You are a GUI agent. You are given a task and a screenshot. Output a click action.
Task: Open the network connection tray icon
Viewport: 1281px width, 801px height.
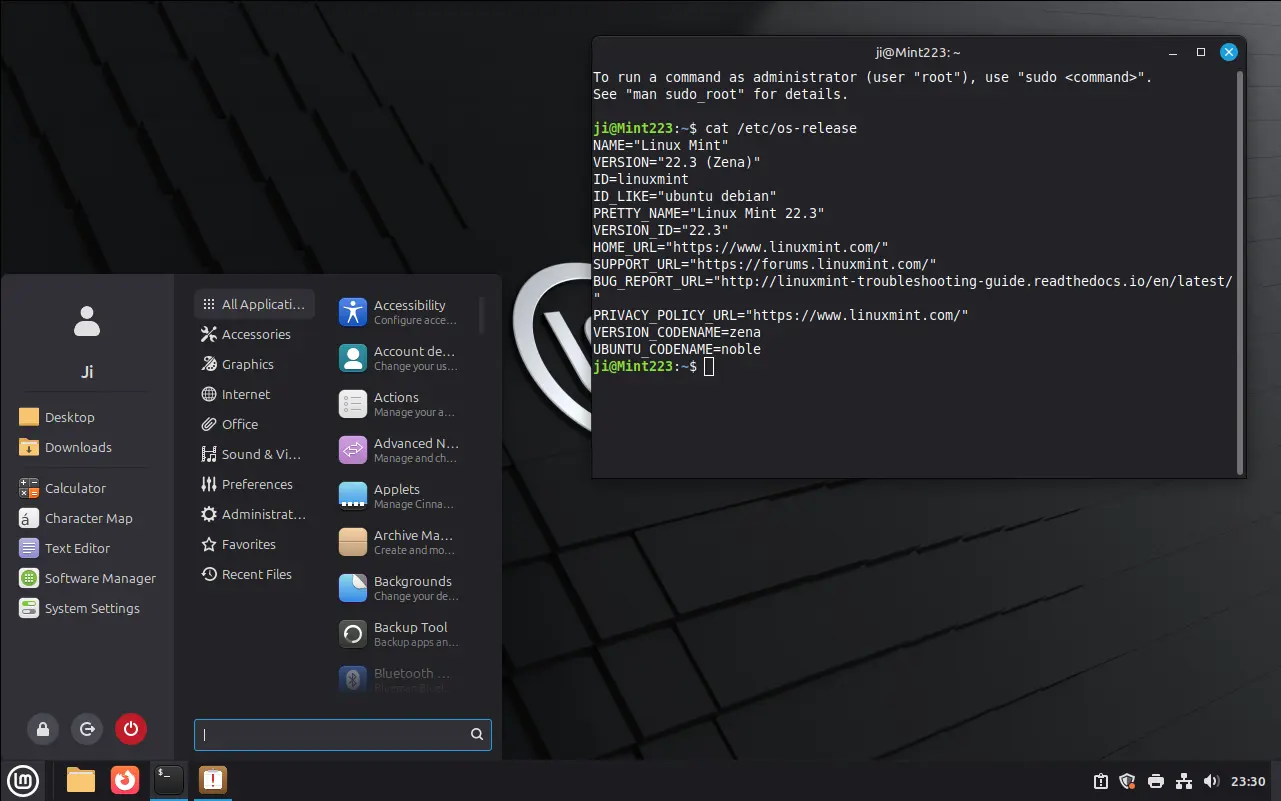click(1184, 781)
